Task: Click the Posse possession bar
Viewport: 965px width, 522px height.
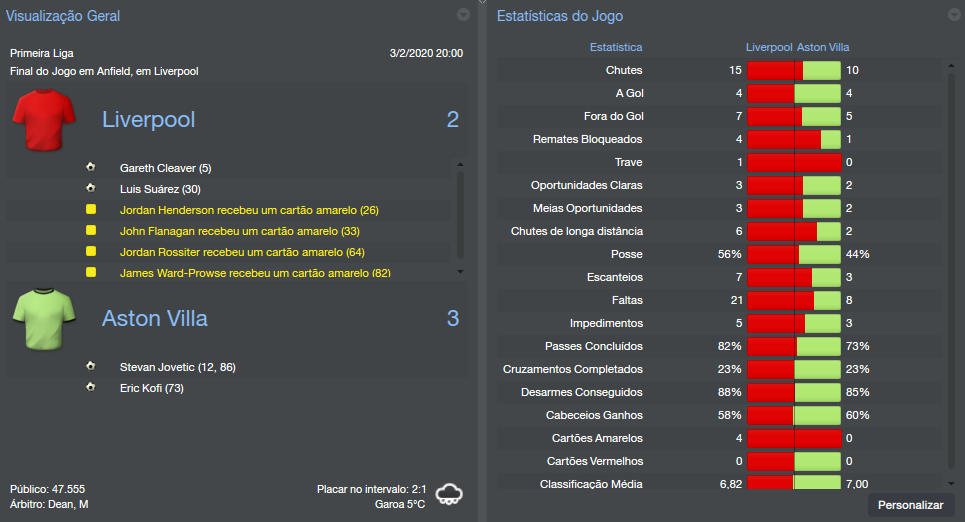Action: click(794, 254)
